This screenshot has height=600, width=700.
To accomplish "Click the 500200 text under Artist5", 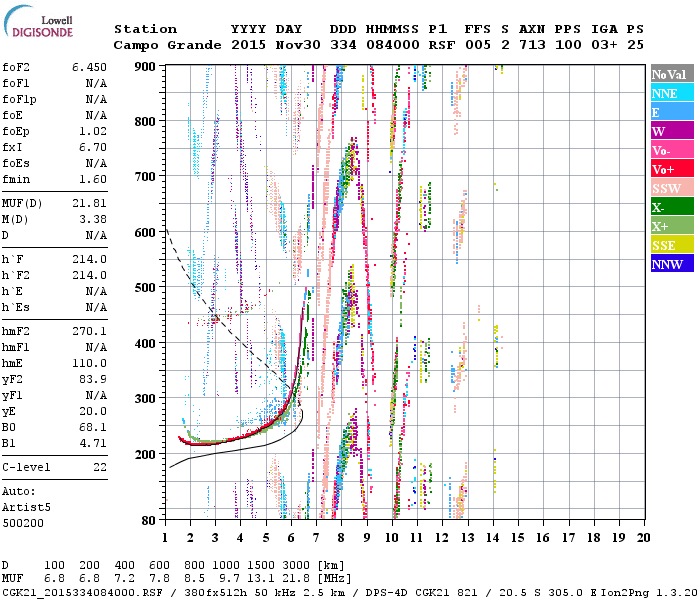I will point(23,523).
